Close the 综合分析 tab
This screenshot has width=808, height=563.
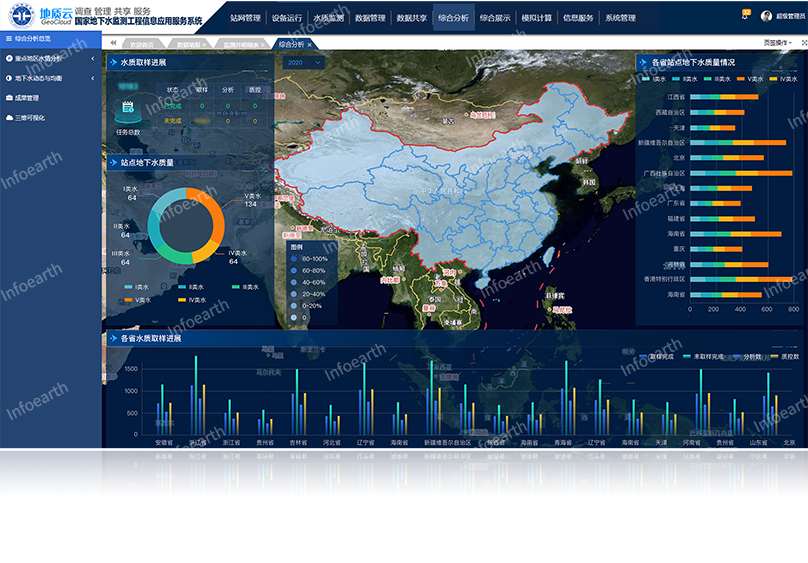310,45
